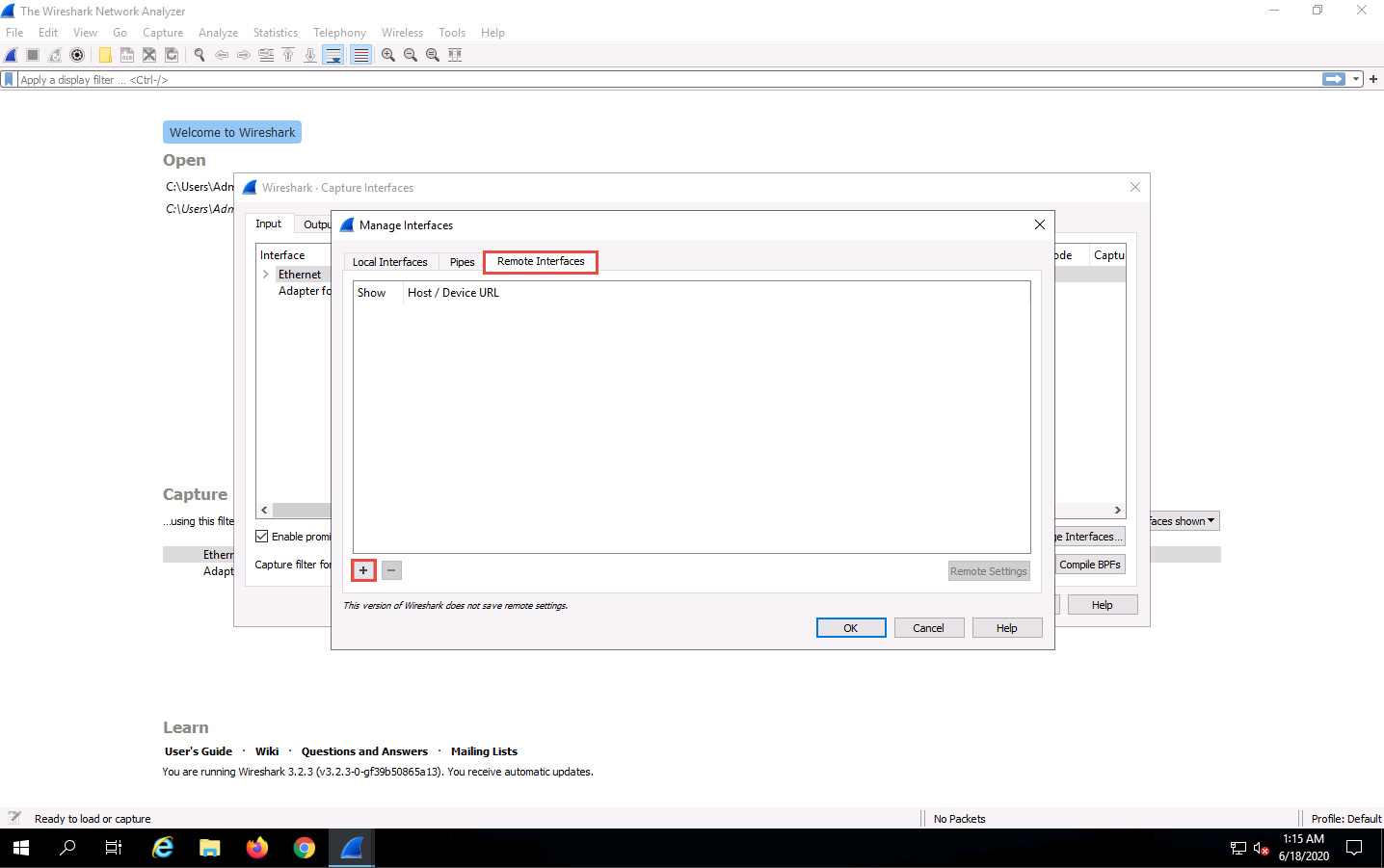Image resolution: width=1384 pixels, height=868 pixels.
Task: Expand the Ethernet interface row
Action: [x=266, y=275]
